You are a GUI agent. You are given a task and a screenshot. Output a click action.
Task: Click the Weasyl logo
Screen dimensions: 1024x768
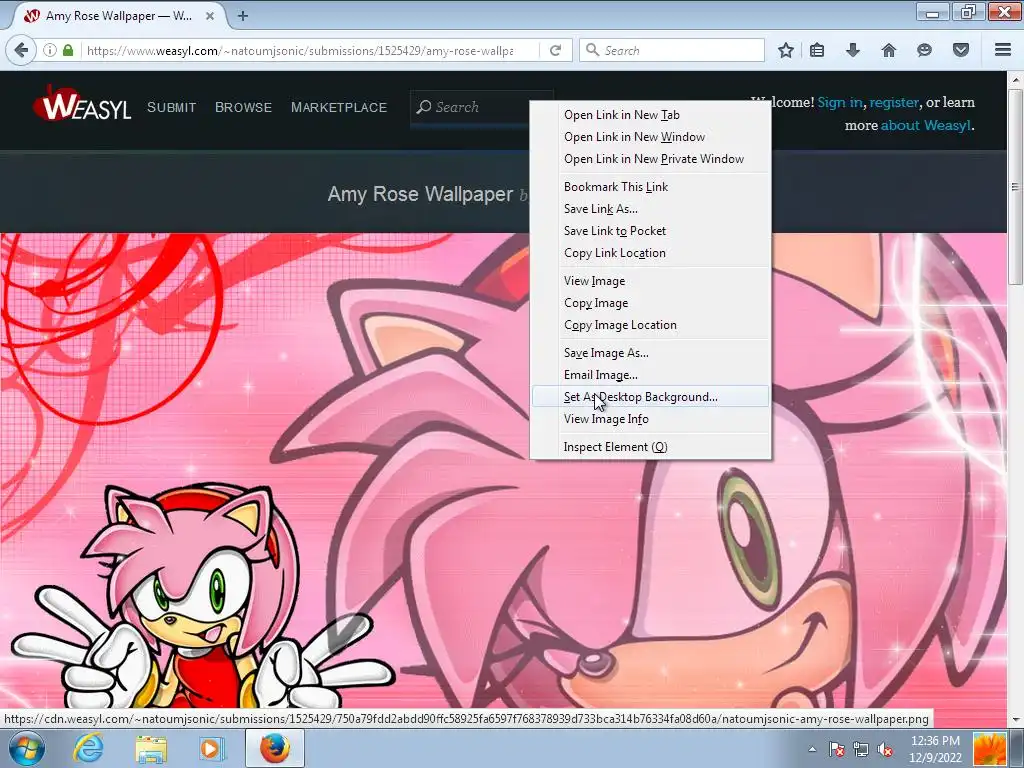click(x=82, y=104)
